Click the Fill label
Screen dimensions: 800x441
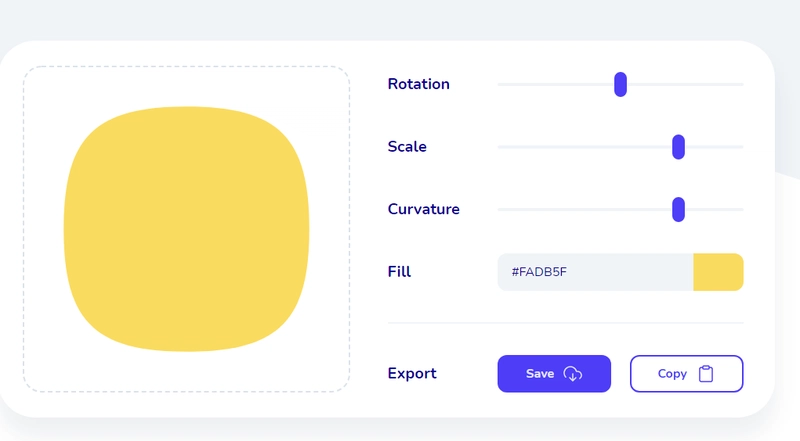click(399, 272)
